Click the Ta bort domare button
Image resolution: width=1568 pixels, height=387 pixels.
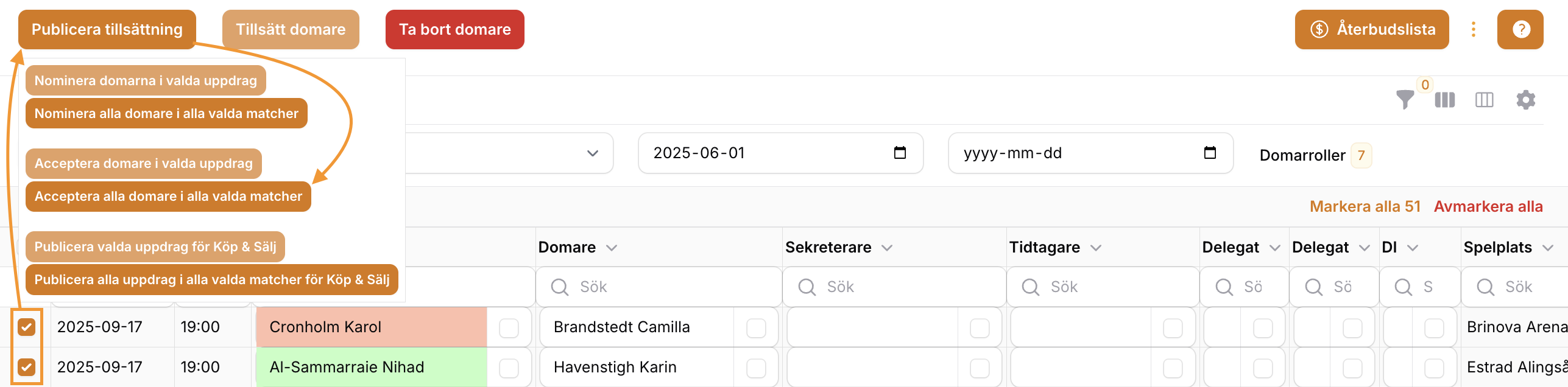tap(454, 29)
